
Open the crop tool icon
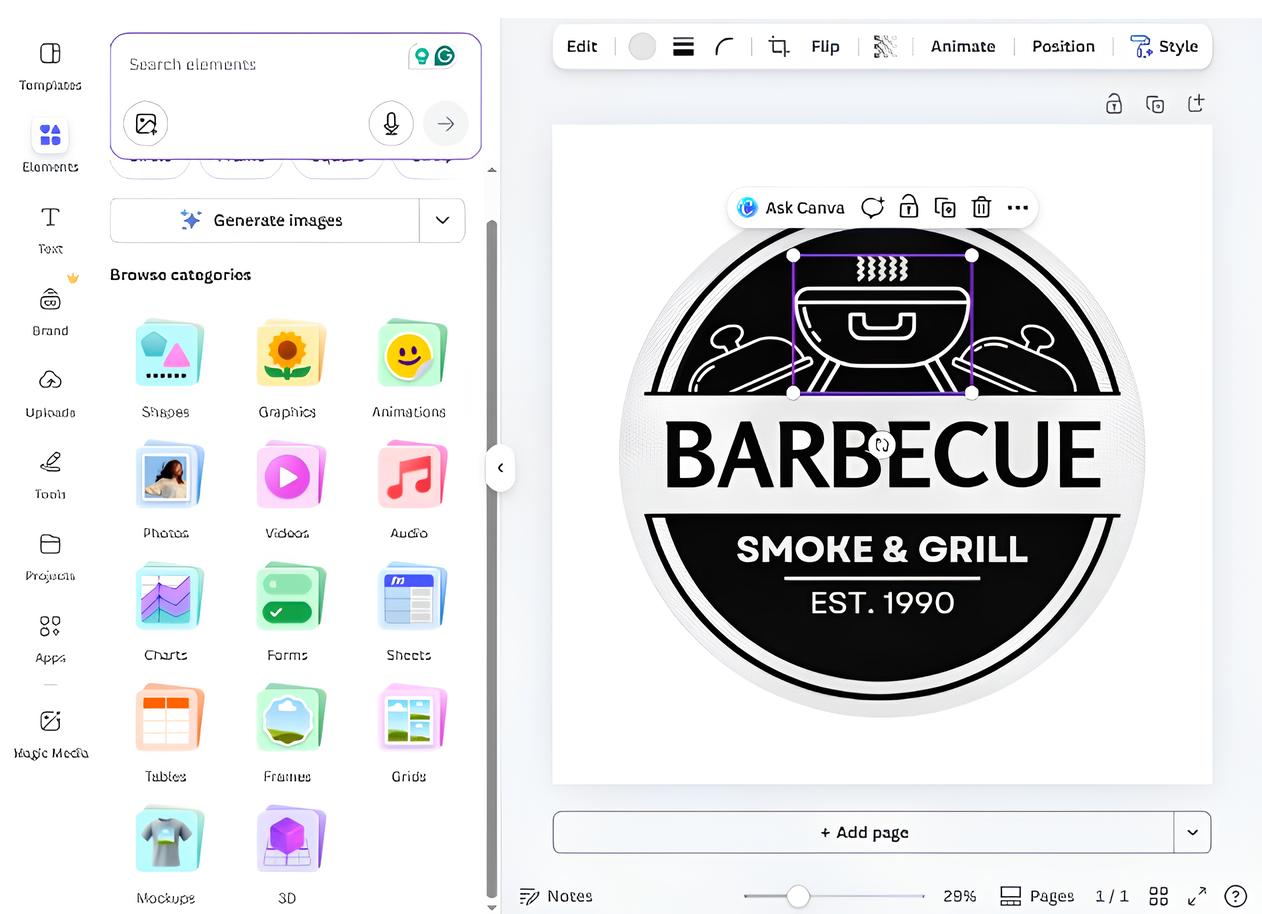pos(778,47)
